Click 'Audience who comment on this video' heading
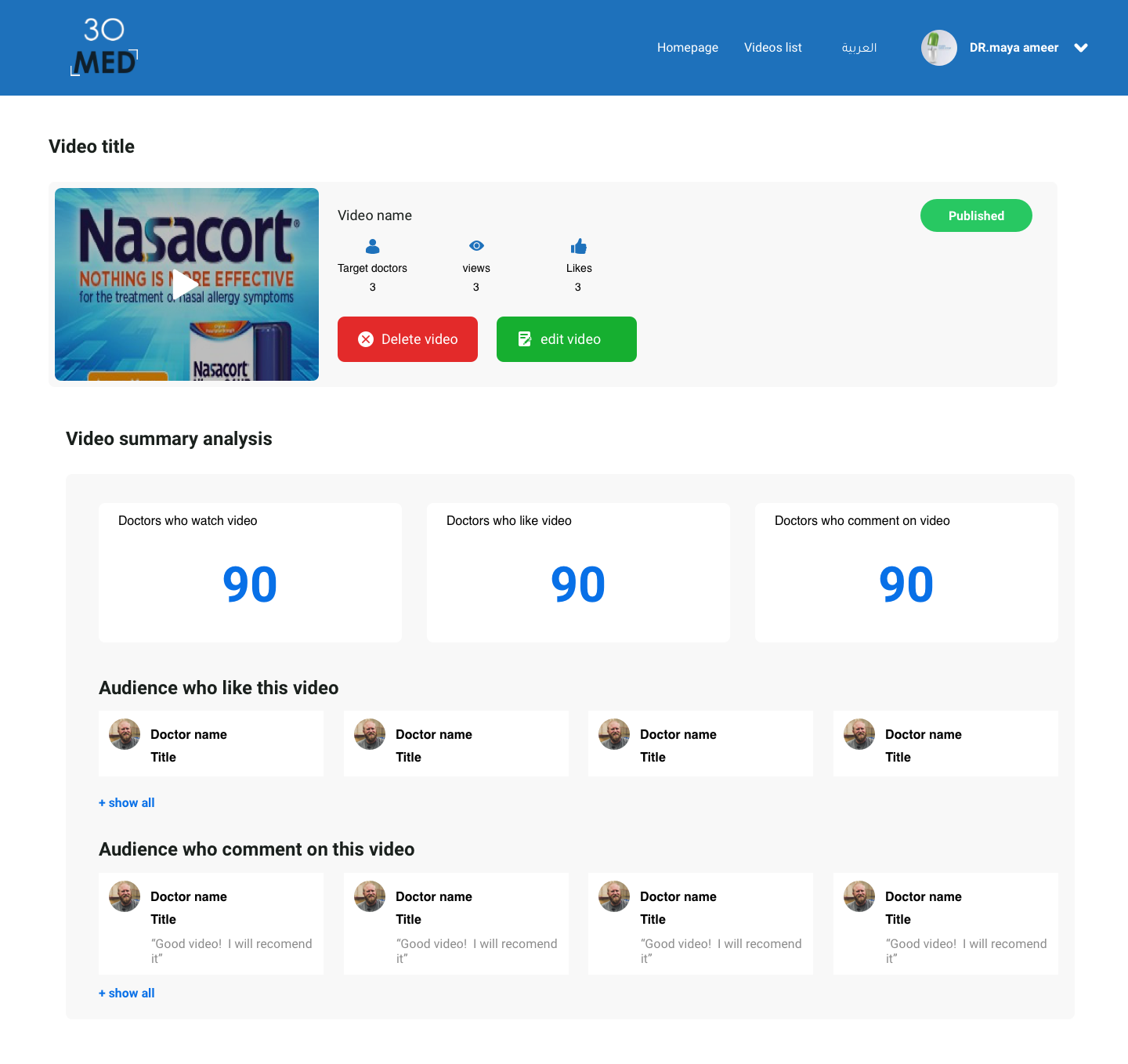This screenshot has height=1064, width=1128. [257, 849]
